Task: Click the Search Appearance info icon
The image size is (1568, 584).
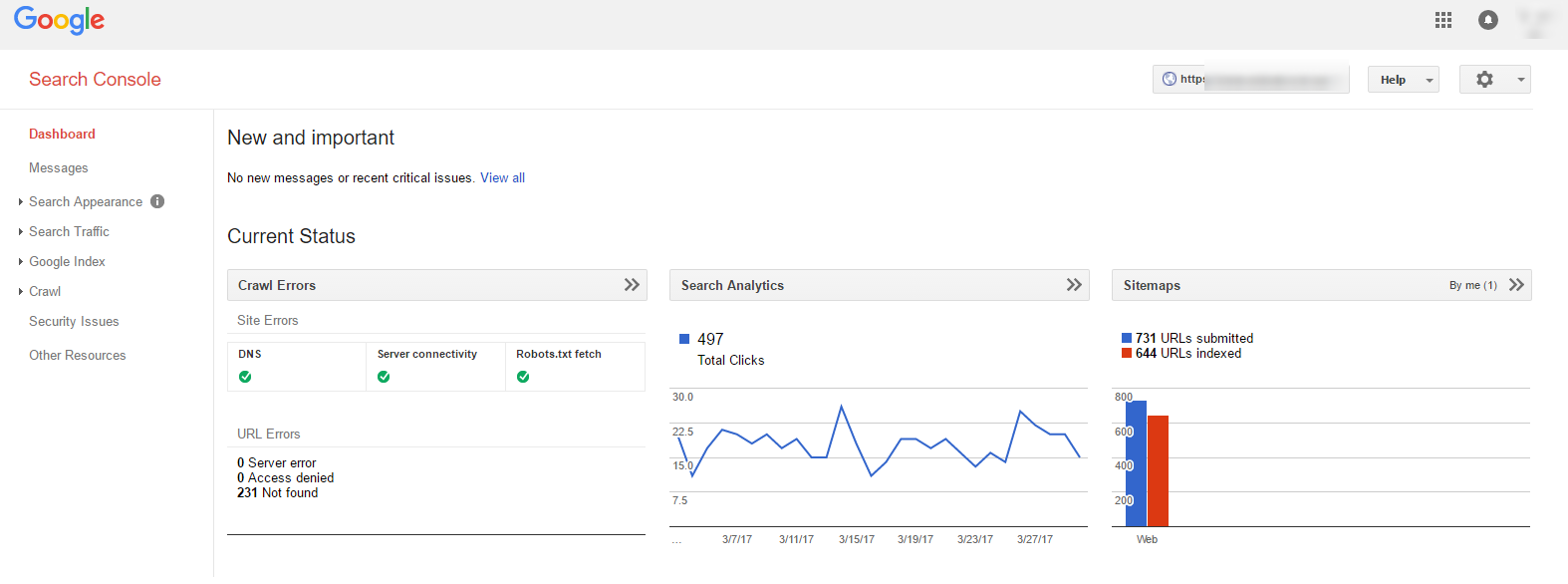Action: point(157,201)
